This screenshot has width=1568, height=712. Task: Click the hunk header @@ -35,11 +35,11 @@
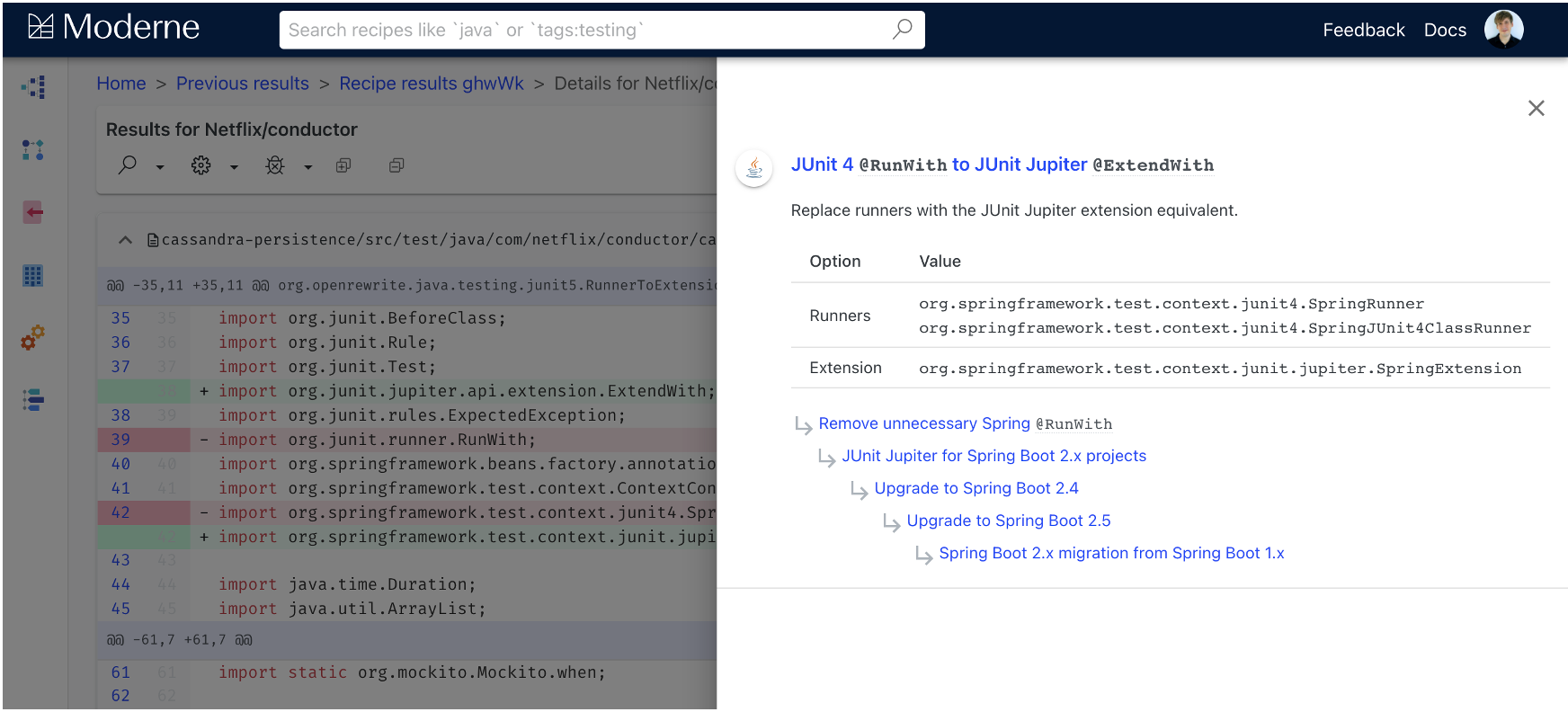(x=411, y=285)
